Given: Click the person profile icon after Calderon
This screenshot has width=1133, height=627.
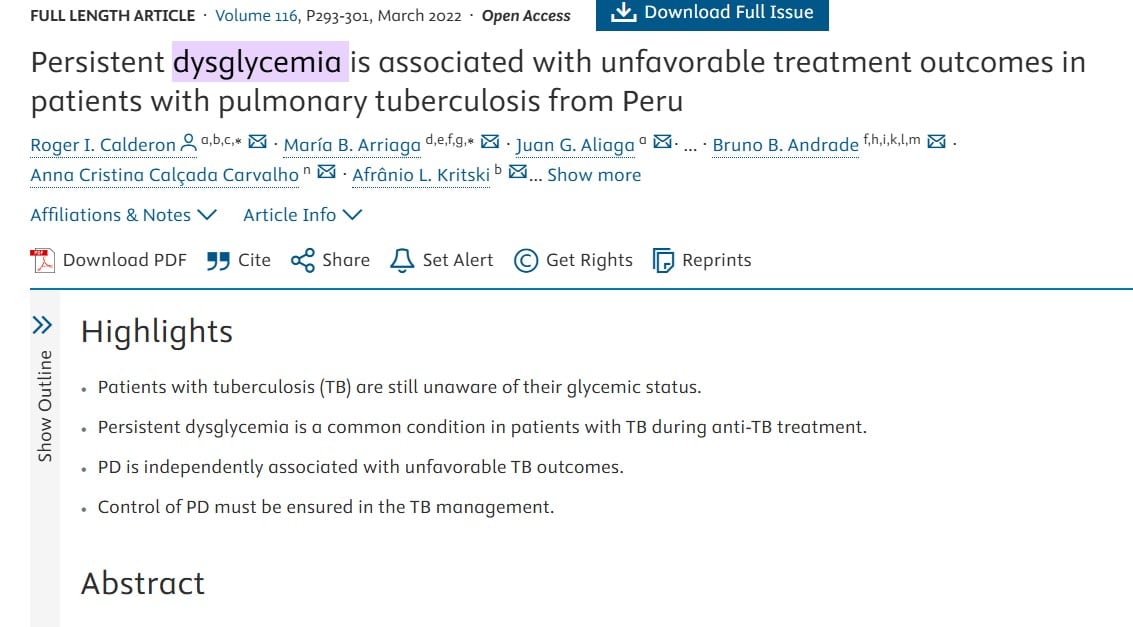Looking at the screenshot, I should click(x=188, y=142).
